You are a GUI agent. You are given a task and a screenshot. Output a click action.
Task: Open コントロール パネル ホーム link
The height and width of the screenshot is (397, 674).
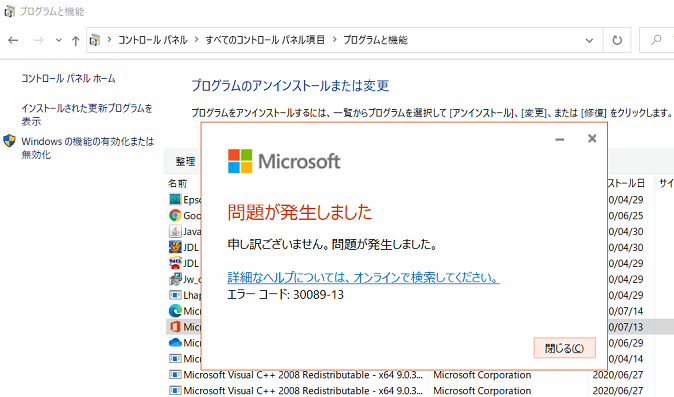click(x=68, y=79)
